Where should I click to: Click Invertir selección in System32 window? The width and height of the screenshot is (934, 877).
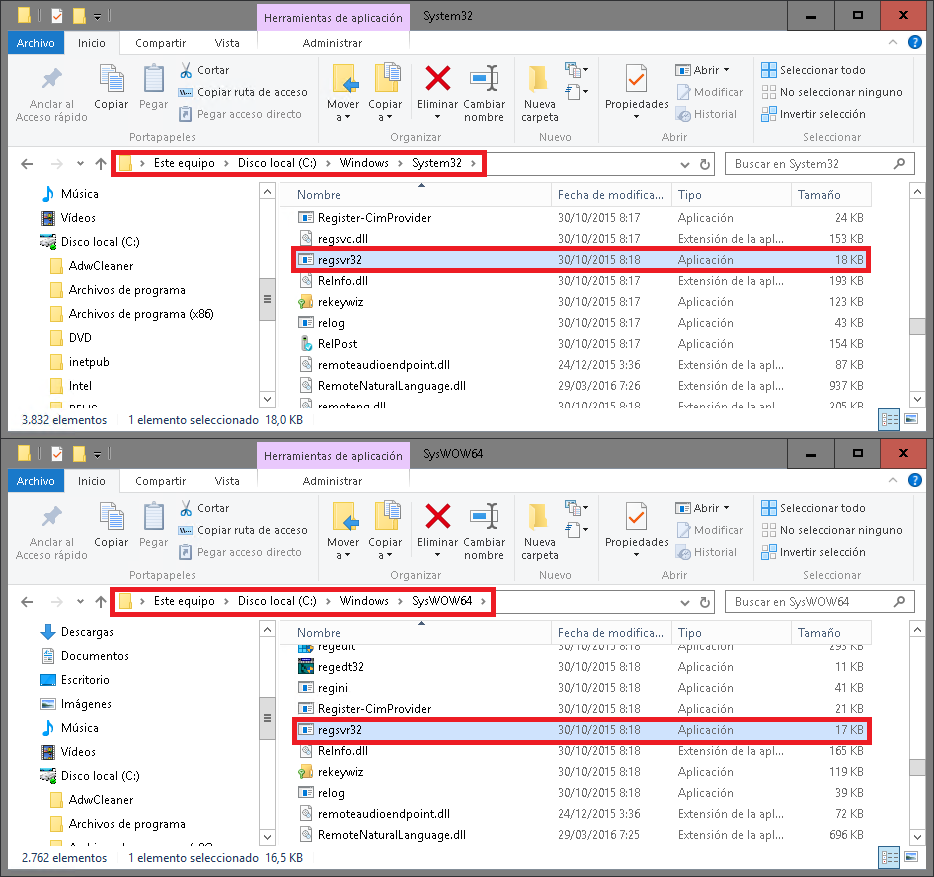point(813,114)
